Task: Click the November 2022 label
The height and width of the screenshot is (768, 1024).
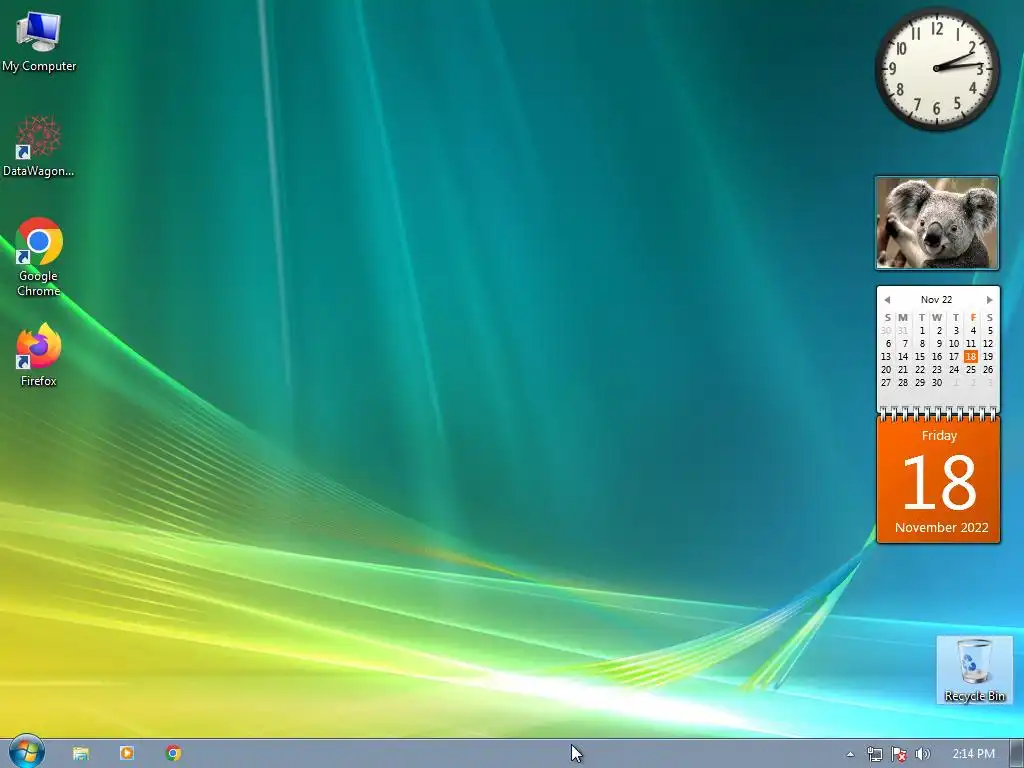Action: (941, 528)
